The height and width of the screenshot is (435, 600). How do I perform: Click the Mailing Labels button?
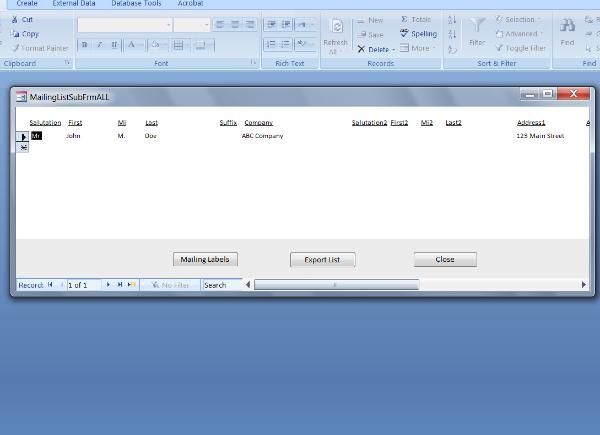(x=205, y=259)
